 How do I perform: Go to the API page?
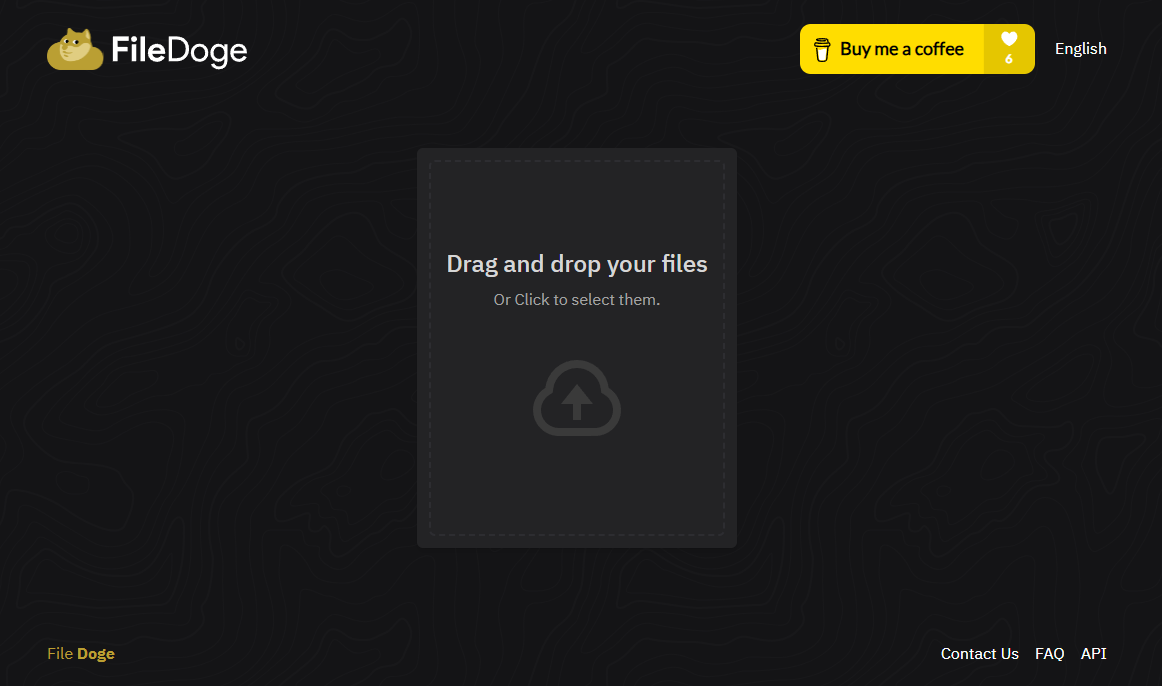(x=1093, y=654)
